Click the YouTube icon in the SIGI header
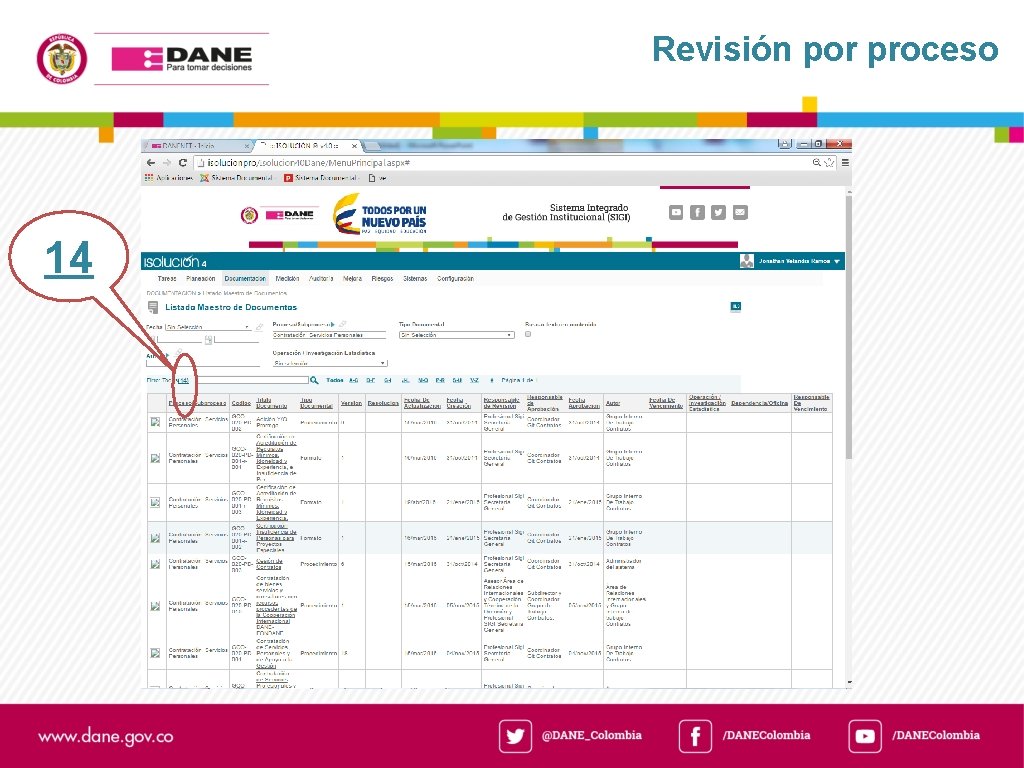Image resolution: width=1024 pixels, height=768 pixels. tap(676, 212)
